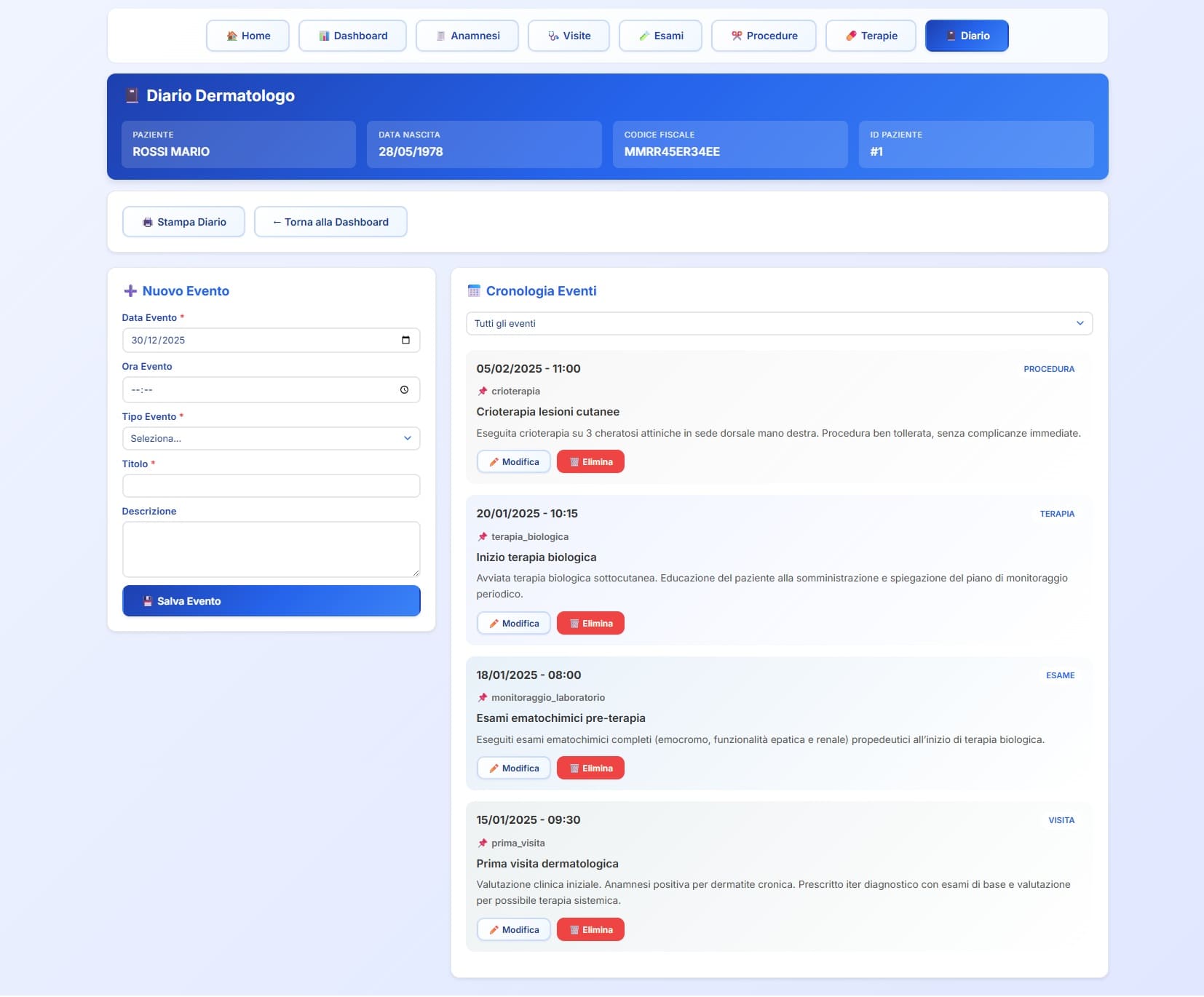Viewport: 1204px width, 997px height.
Task: Click the printer icon on Stampa Diario
Action: click(x=148, y=223)
